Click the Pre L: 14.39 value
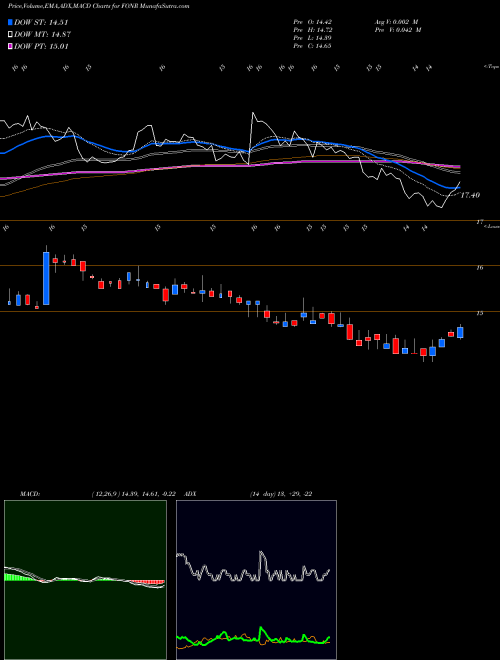500x660 pixels. click(313, 38)
